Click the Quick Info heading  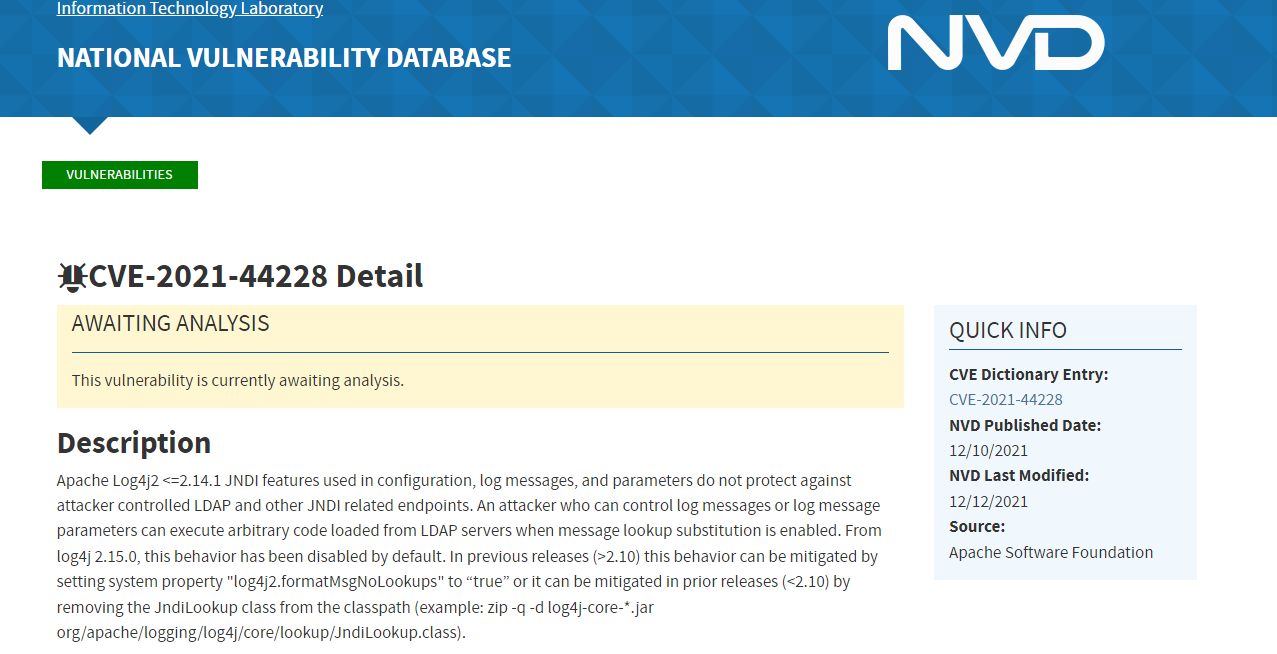1008,330
